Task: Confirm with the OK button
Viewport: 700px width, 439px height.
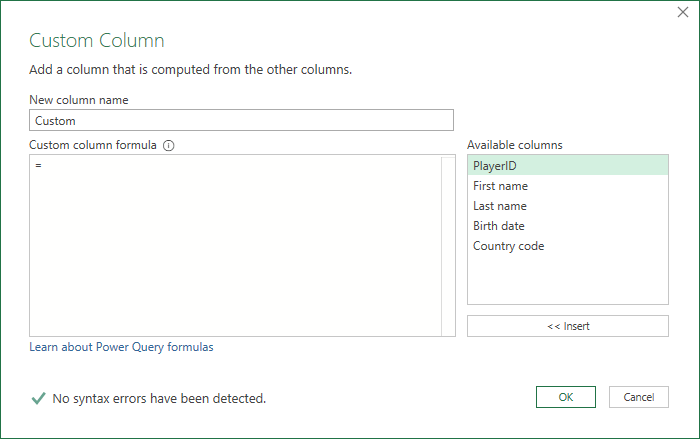Action: (x=566, y=397)
